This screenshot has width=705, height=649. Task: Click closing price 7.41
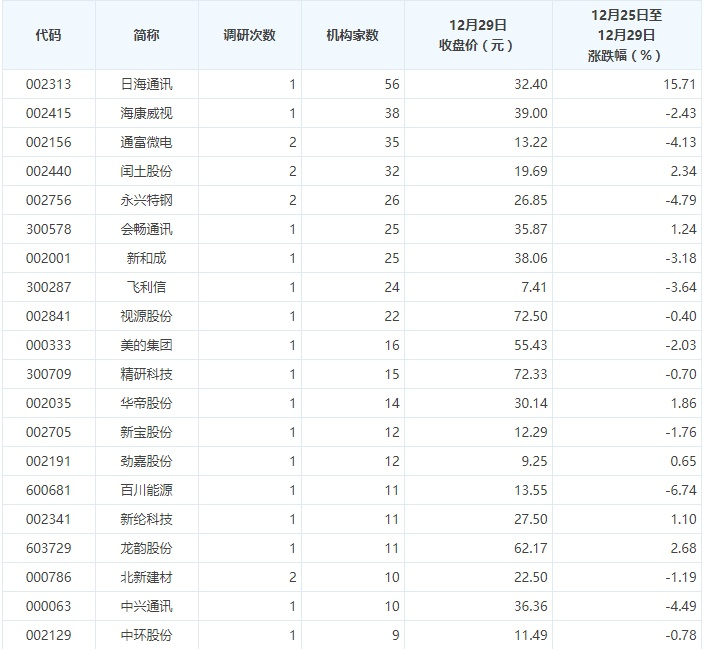[534, 287]
